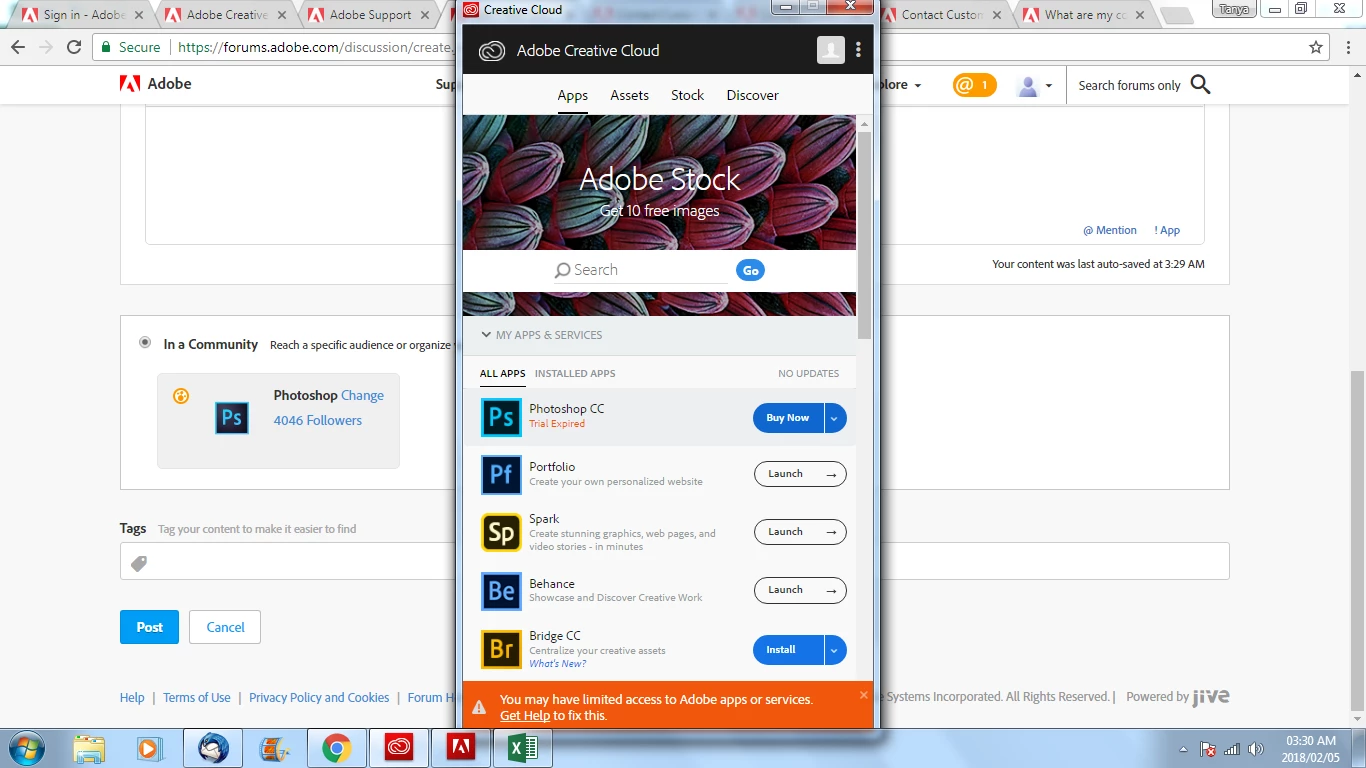Reload the browser page
Image resolution: width=1366 pixels, height=768 pixels.
click(74, 47)
